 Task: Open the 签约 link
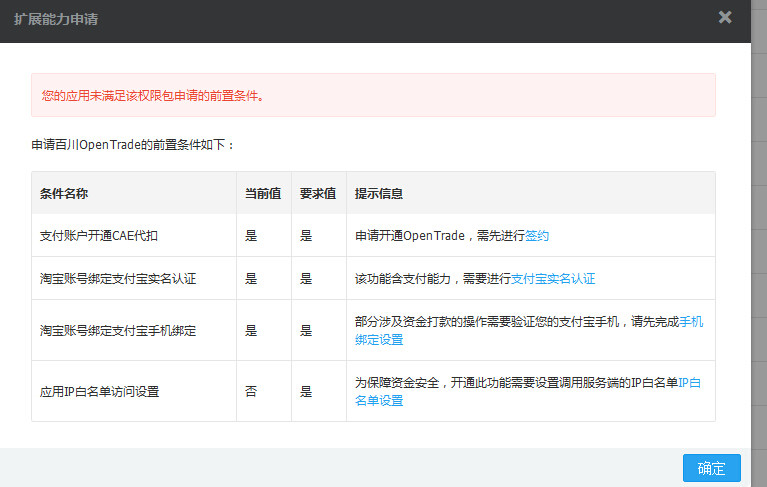pyautogui.click(x=537, y=236)
